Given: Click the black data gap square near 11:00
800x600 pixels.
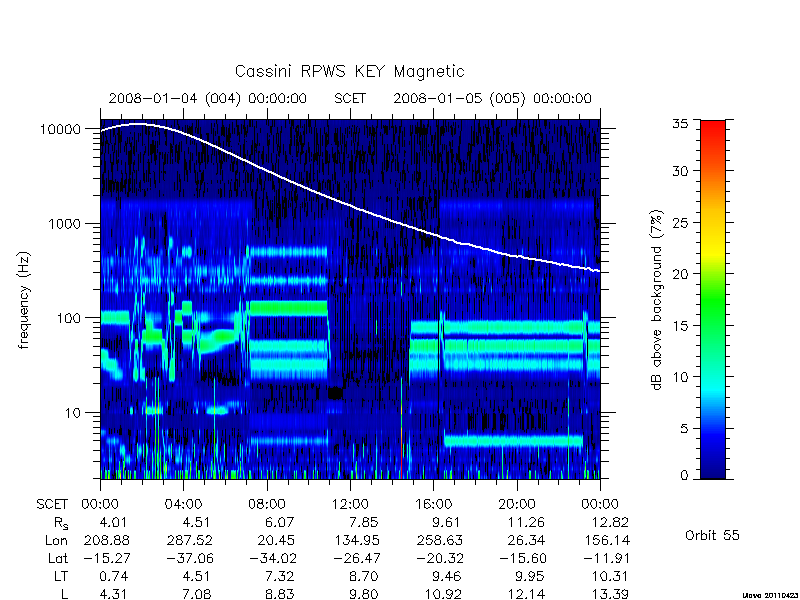Looking at the screenshot, I should pos(336,393).
